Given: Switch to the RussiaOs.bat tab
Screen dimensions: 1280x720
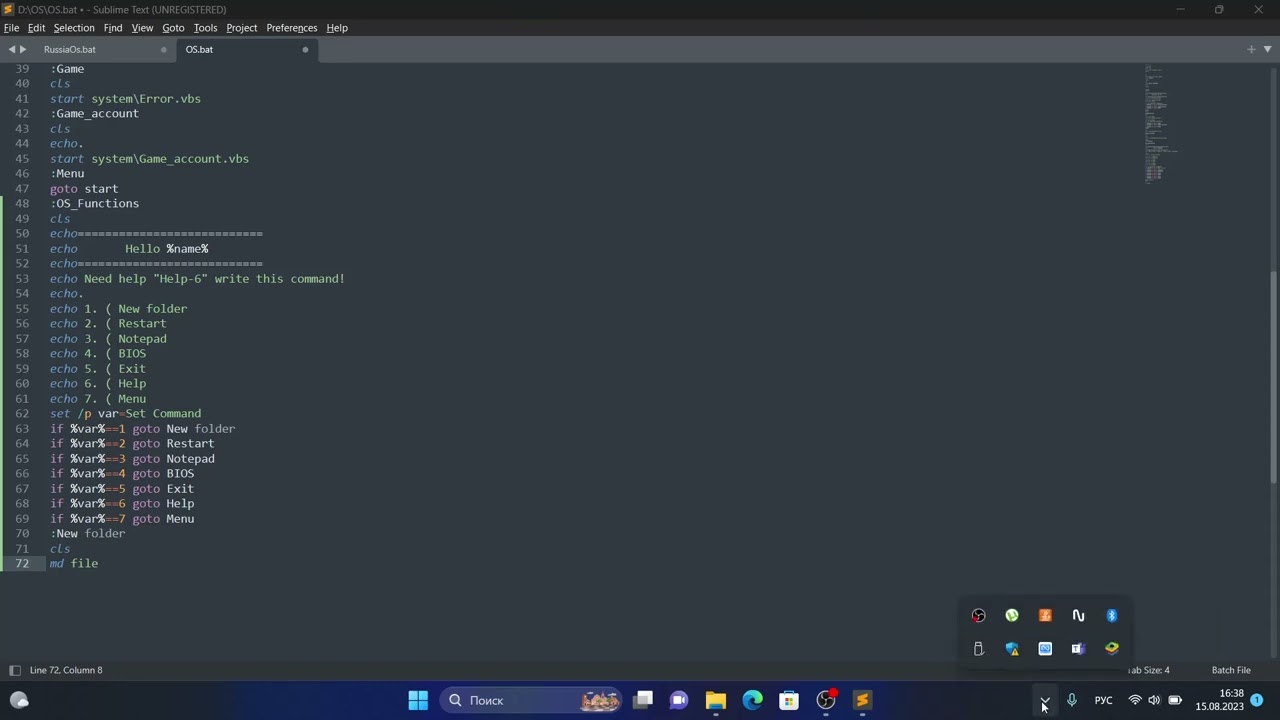Looking at the screenshot, I should coord(70,49).
